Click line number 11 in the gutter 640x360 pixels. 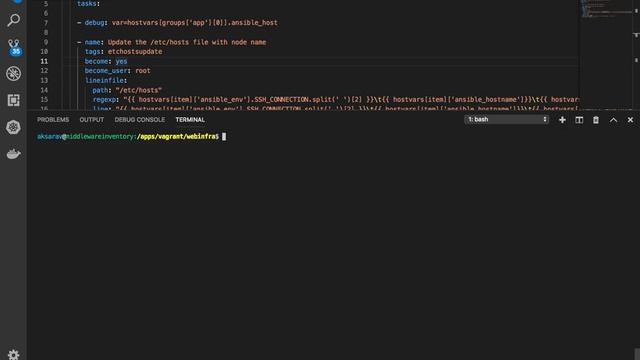point(44,61)
